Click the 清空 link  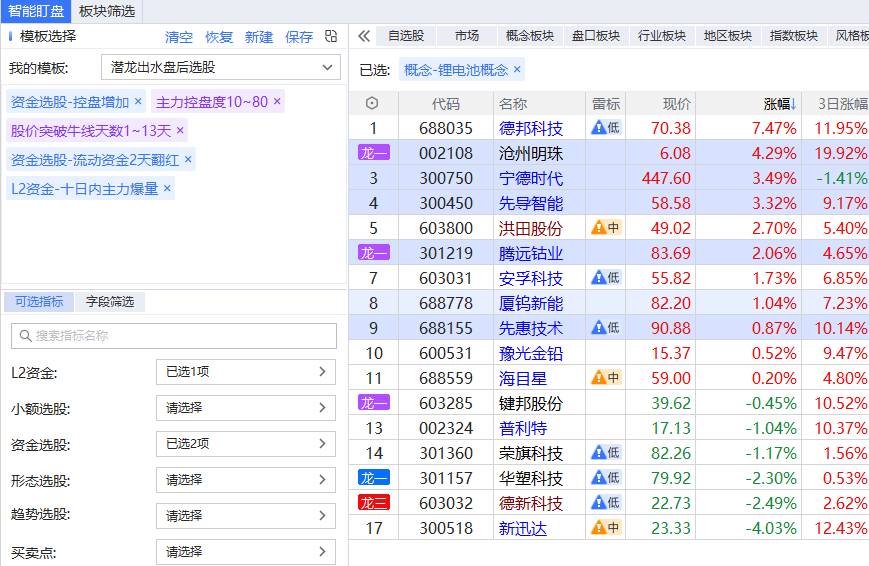click(179, 37)
